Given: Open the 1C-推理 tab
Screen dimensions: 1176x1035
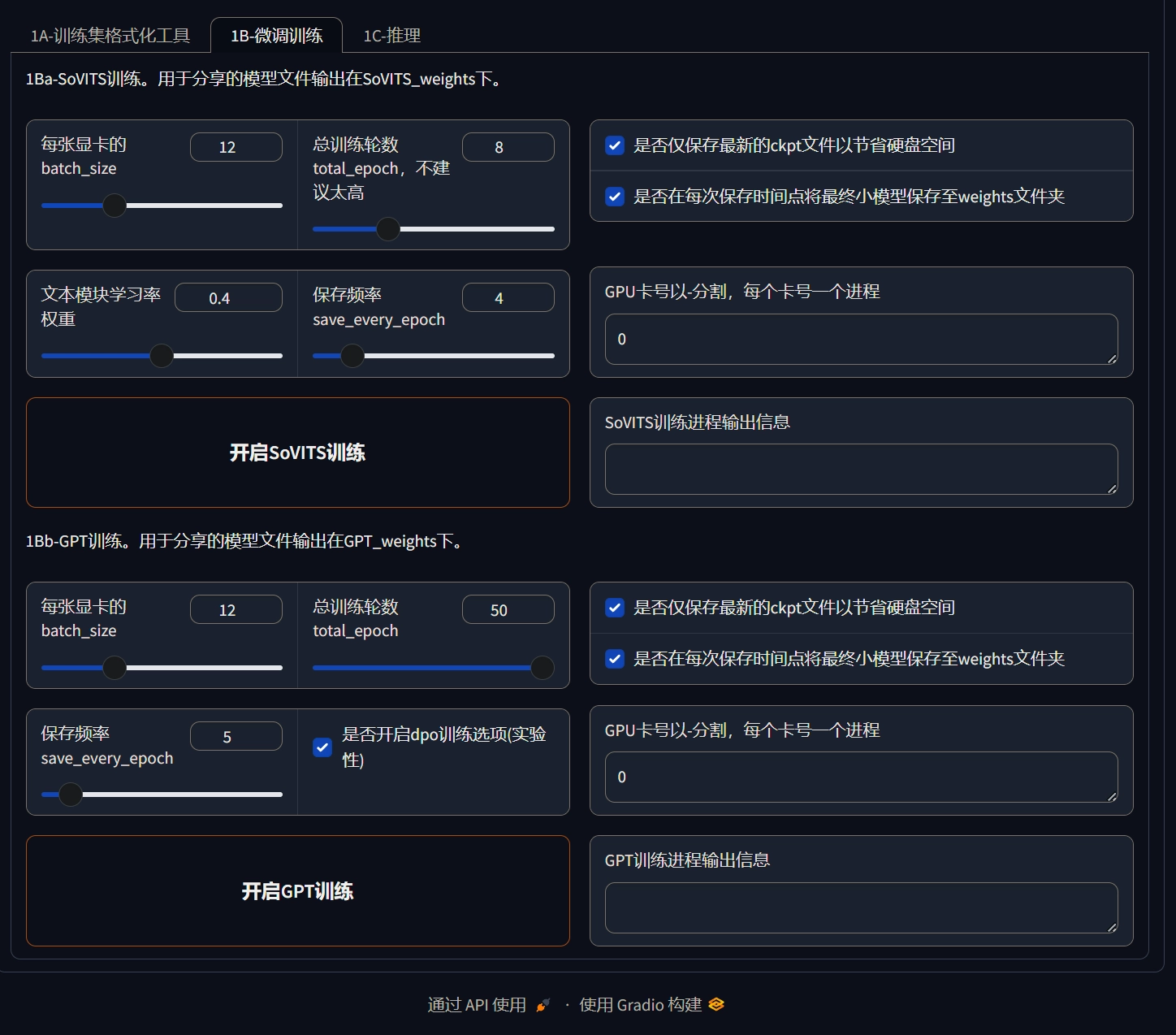Looking at the screenshot, I should 391,36.
